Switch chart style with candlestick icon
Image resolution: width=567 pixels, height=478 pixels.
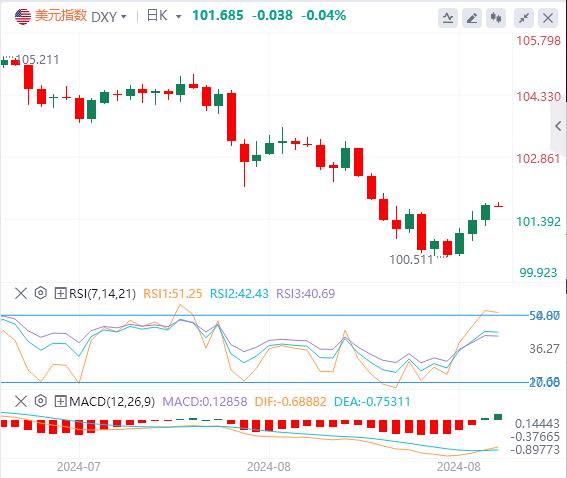(496, 17)
